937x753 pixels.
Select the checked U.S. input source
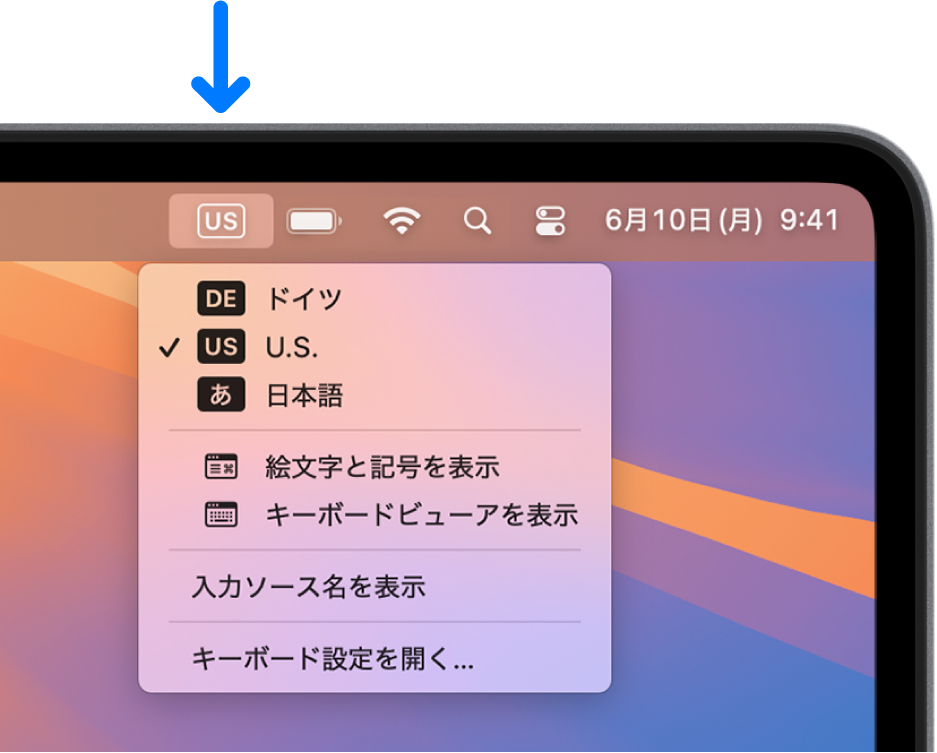(x=375, y=347)
